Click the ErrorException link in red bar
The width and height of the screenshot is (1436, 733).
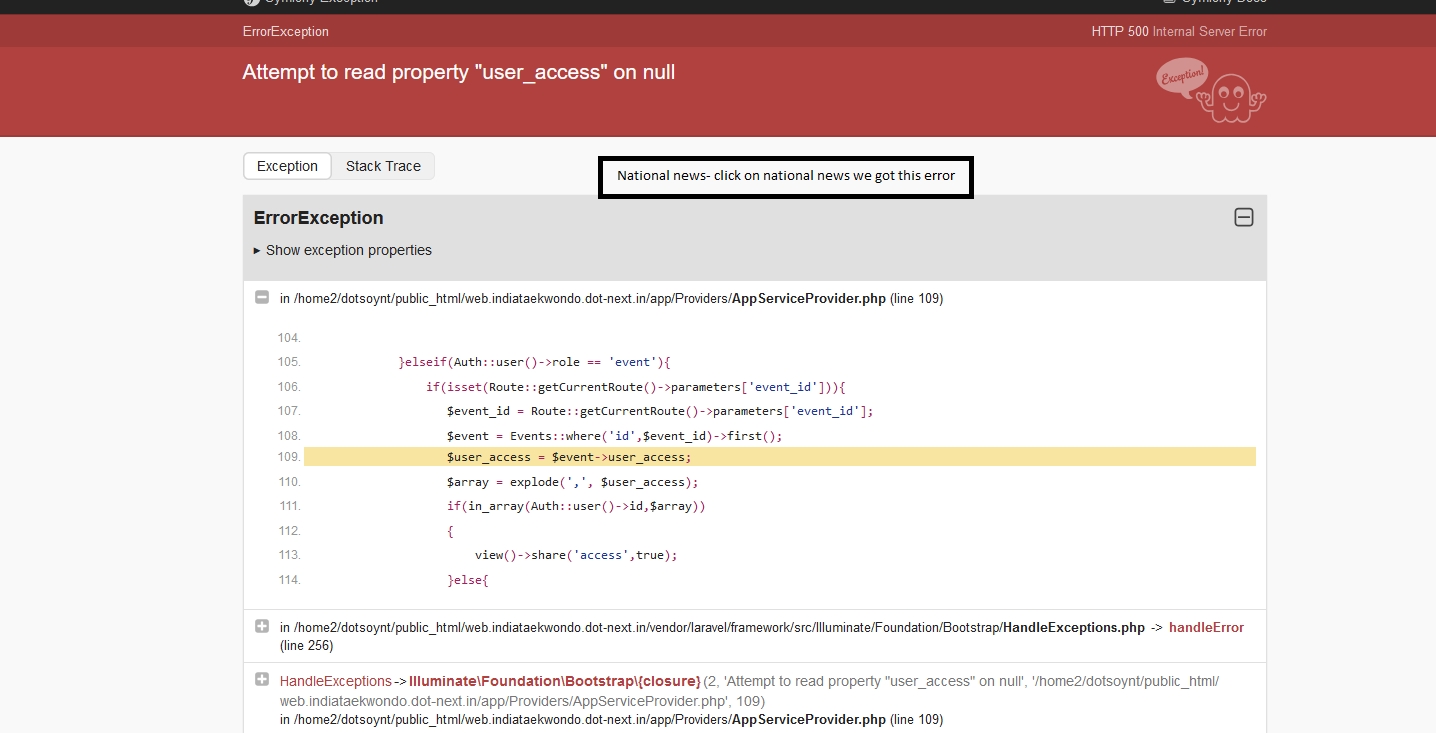coord(285,31)
